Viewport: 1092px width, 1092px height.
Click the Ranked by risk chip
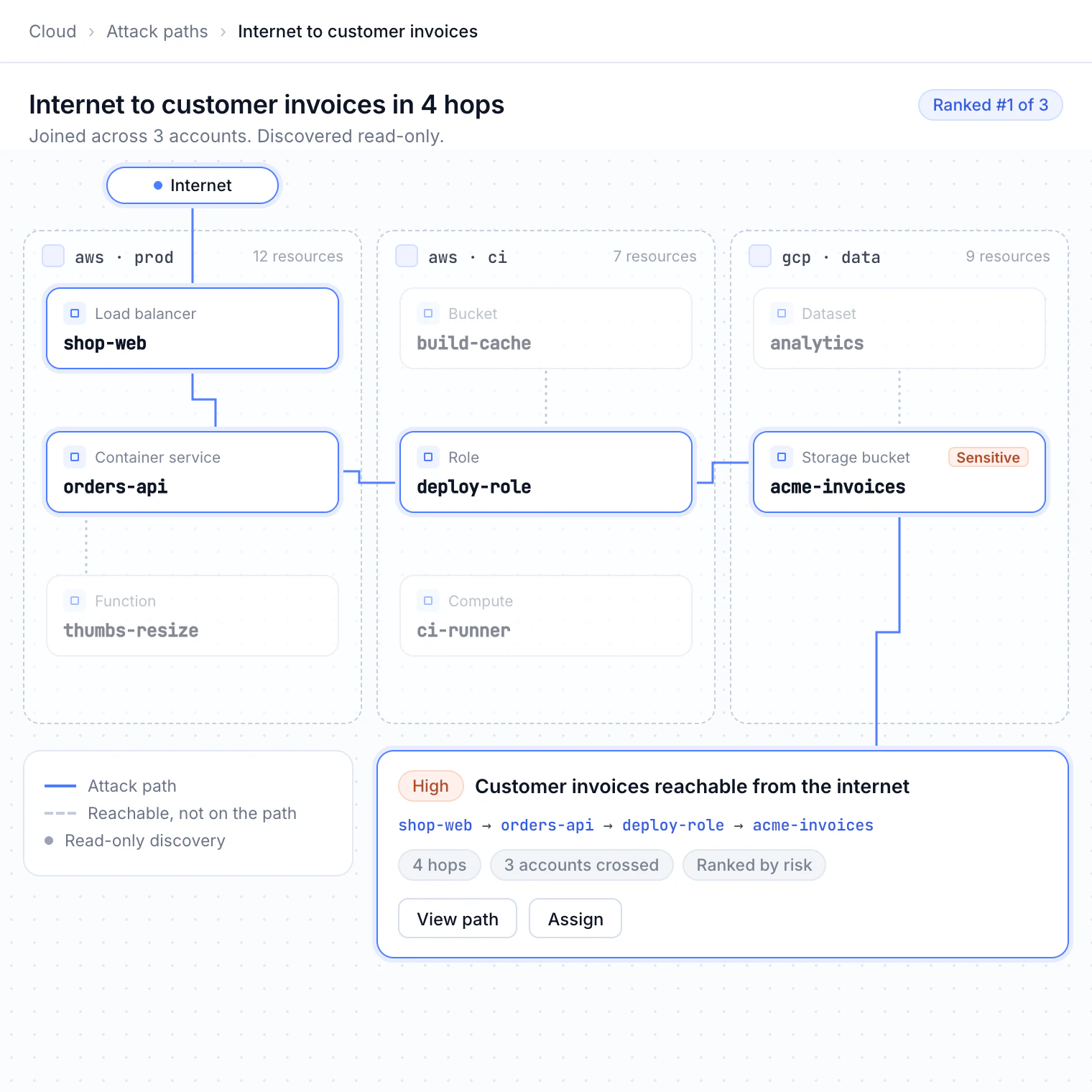click(754, 865)
